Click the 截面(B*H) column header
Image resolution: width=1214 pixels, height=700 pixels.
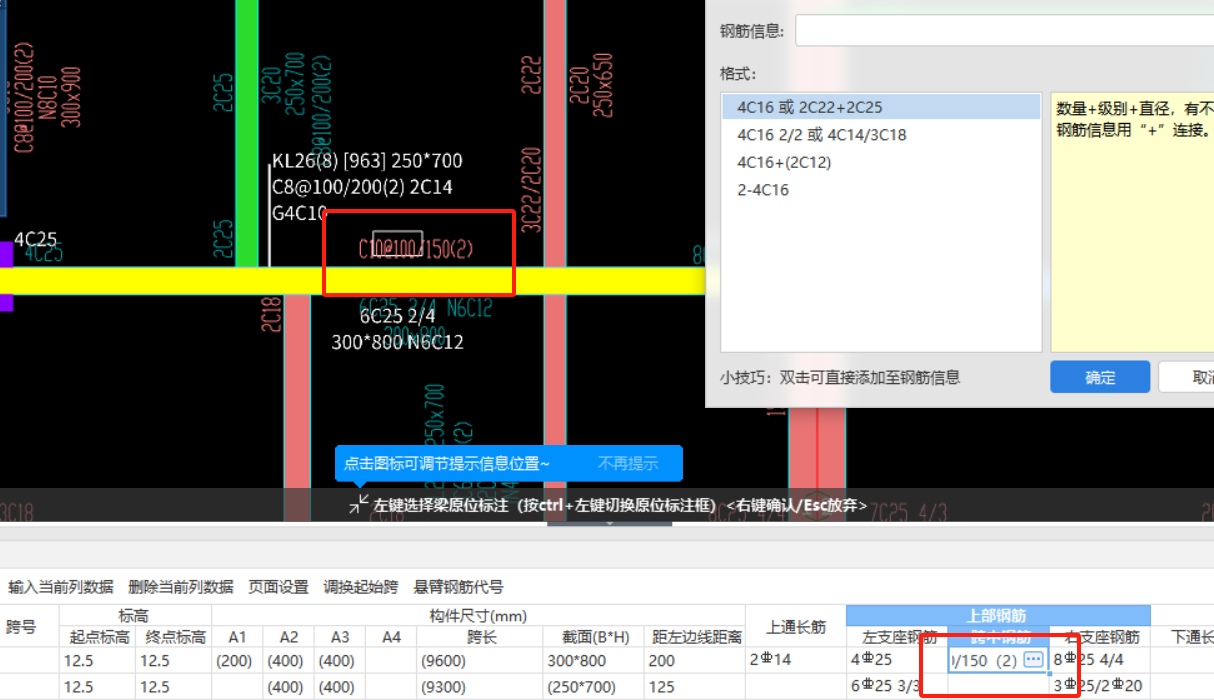coord(594,637)
